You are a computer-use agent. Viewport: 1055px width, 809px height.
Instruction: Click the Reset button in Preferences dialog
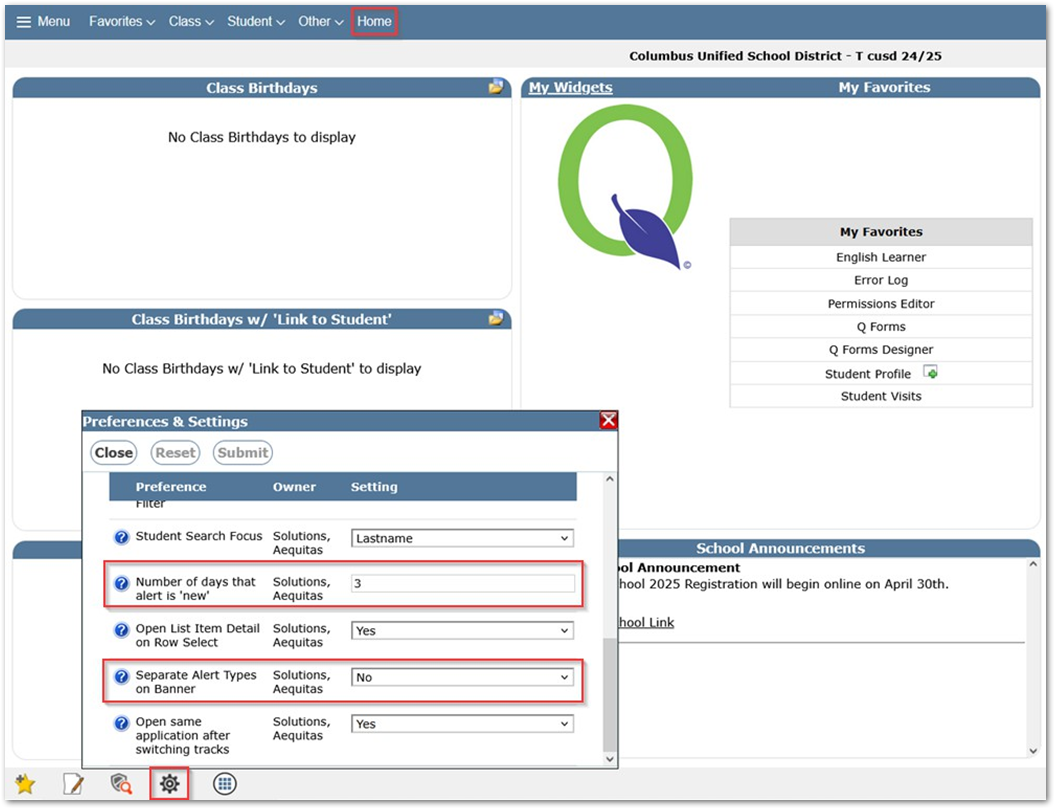point(175,453)
